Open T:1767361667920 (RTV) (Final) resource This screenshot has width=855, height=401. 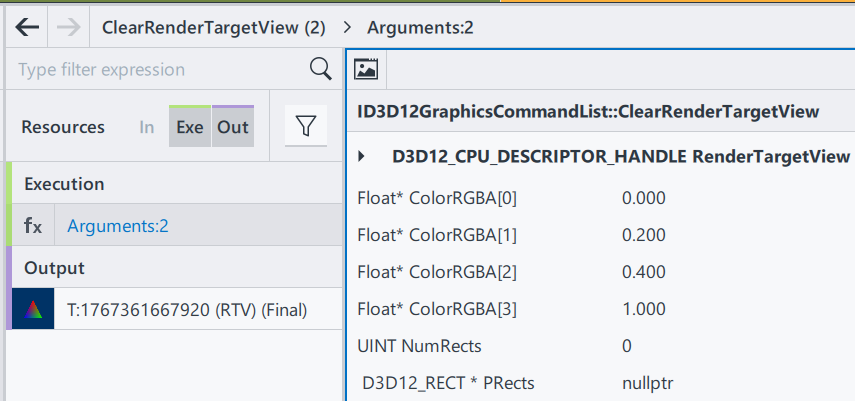pyautogui.click(x=187, y=310)
